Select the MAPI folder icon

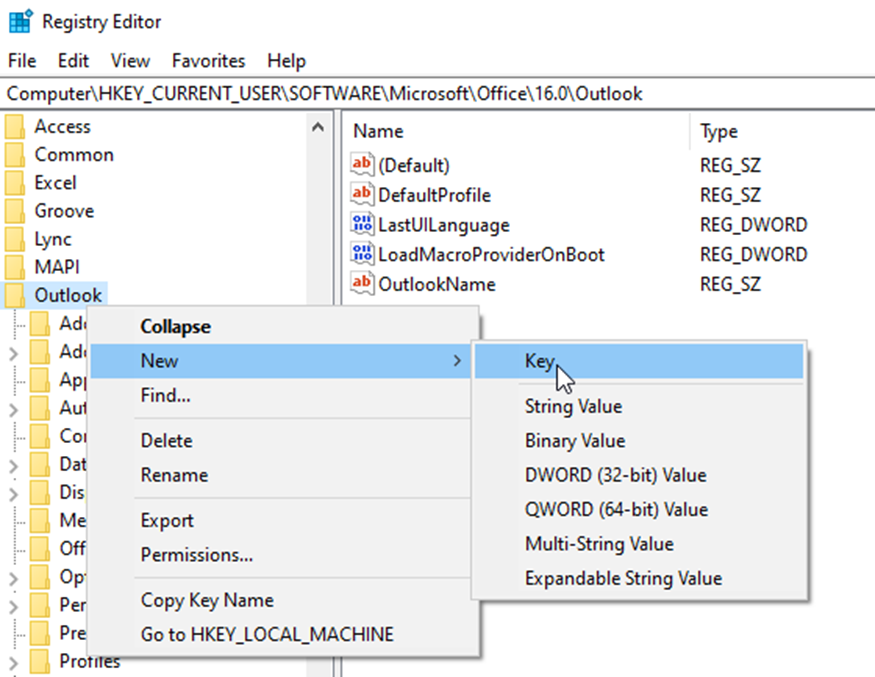click(x=15, y=267)
